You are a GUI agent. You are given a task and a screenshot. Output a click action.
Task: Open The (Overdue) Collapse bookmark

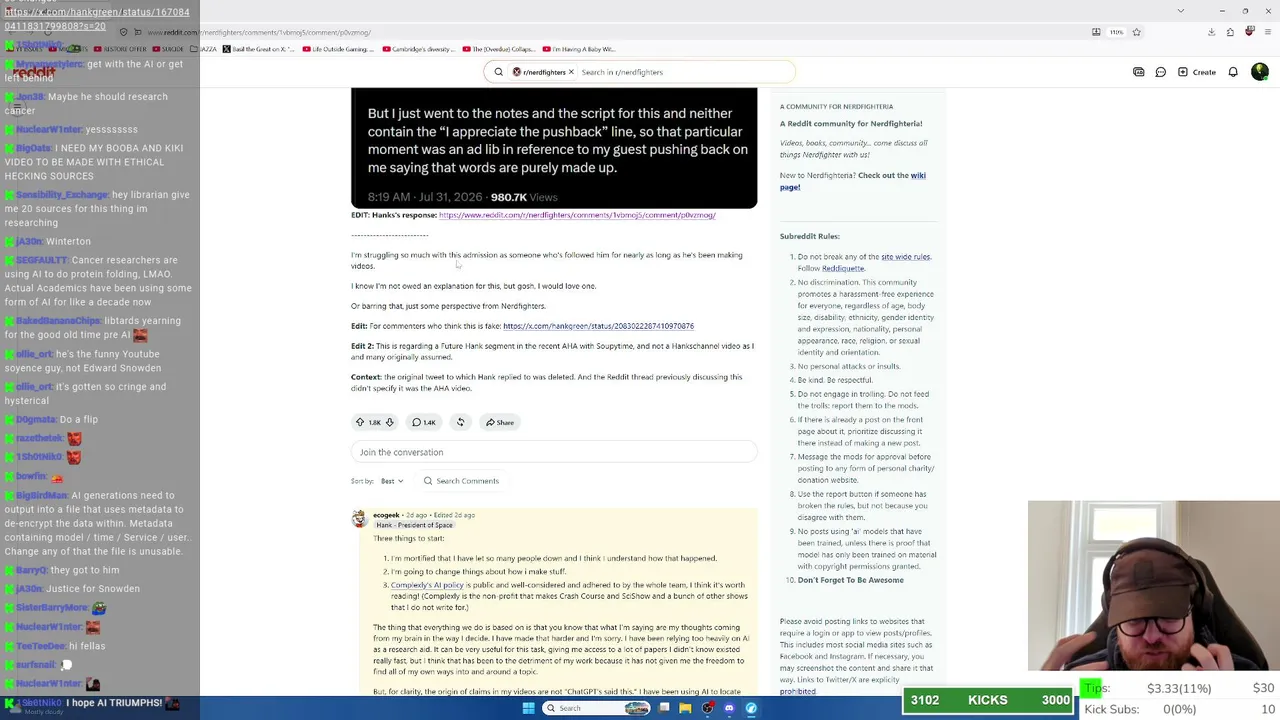pyautogui.click(x=498, y=49)
